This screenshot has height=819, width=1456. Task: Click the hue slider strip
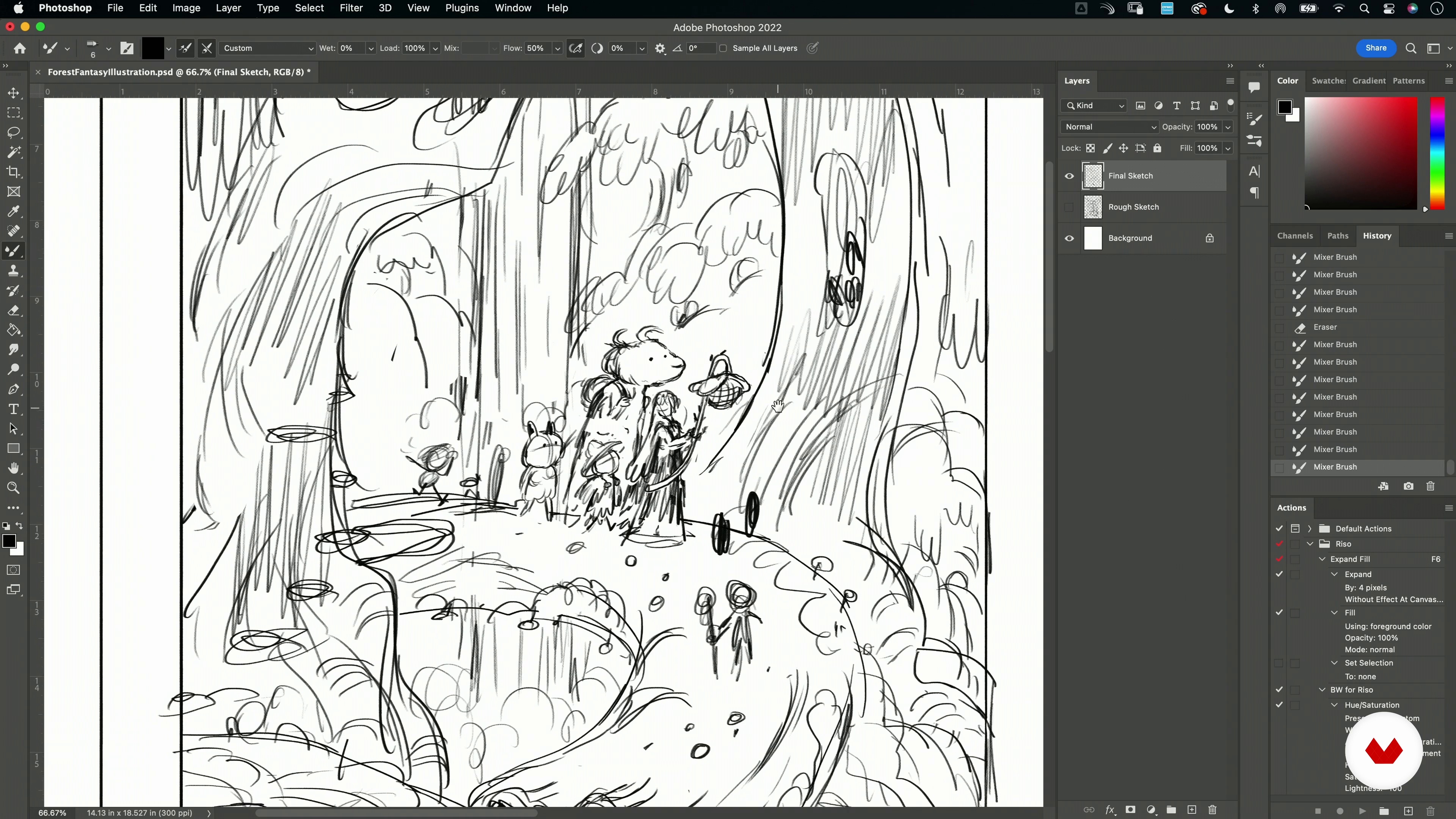[x=1437, y=153]
